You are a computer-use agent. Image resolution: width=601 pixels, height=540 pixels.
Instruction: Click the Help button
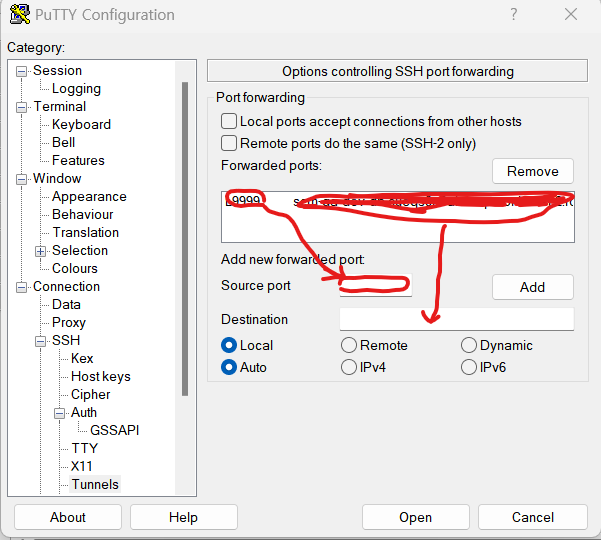click(x=184, y=517)
